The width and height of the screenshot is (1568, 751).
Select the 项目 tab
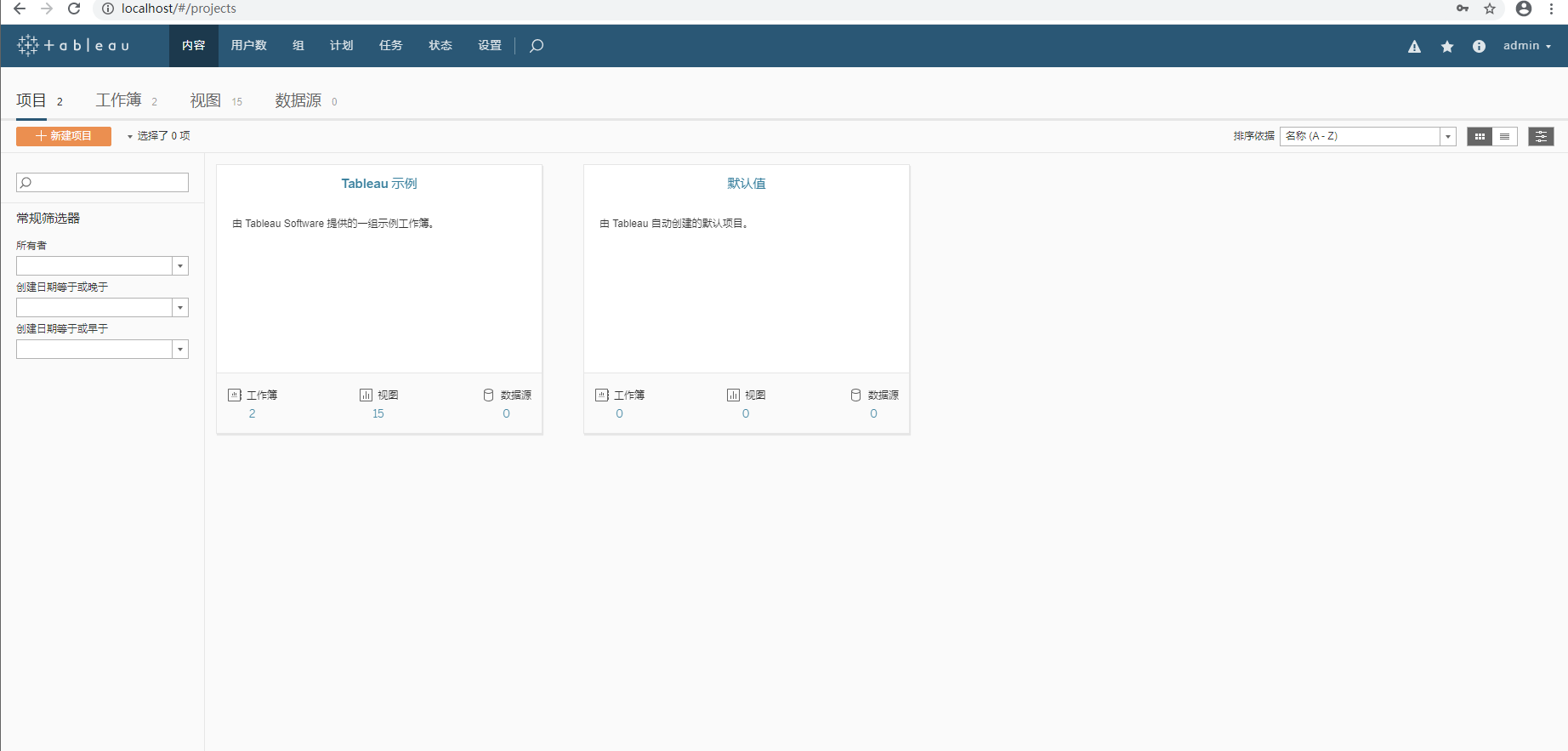[39, 100]
